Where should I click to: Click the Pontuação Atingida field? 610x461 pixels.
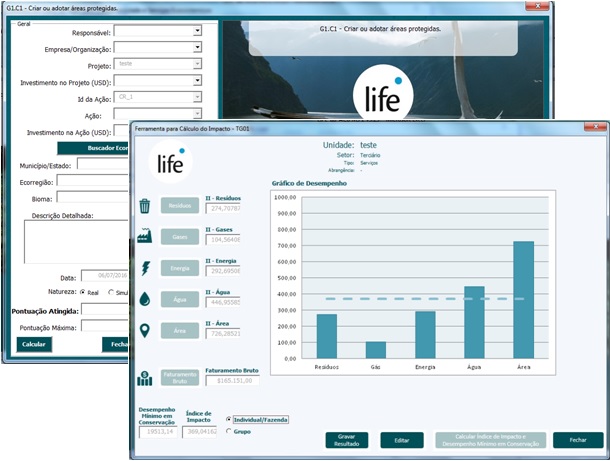[105, 309]
